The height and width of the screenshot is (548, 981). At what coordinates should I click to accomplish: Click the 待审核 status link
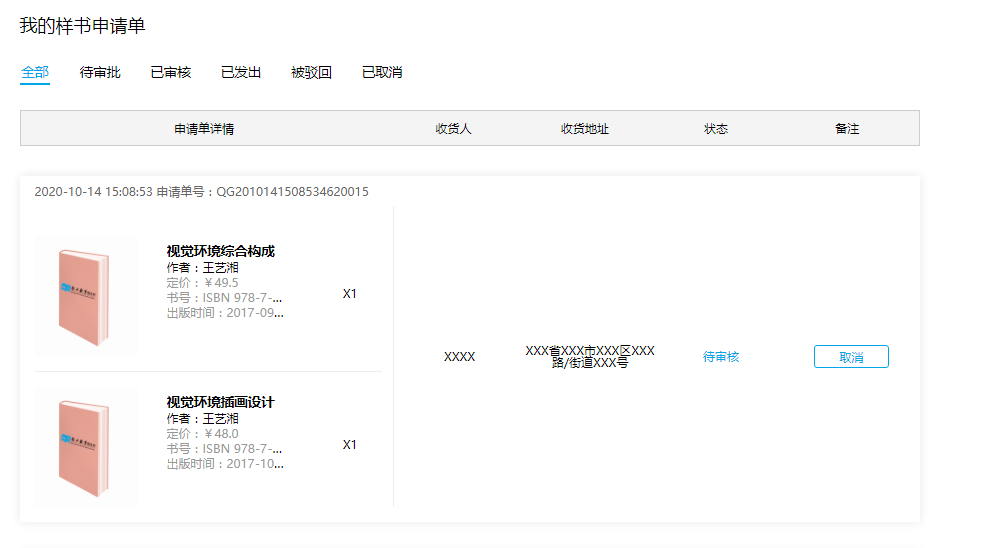(x=720, y=357)
